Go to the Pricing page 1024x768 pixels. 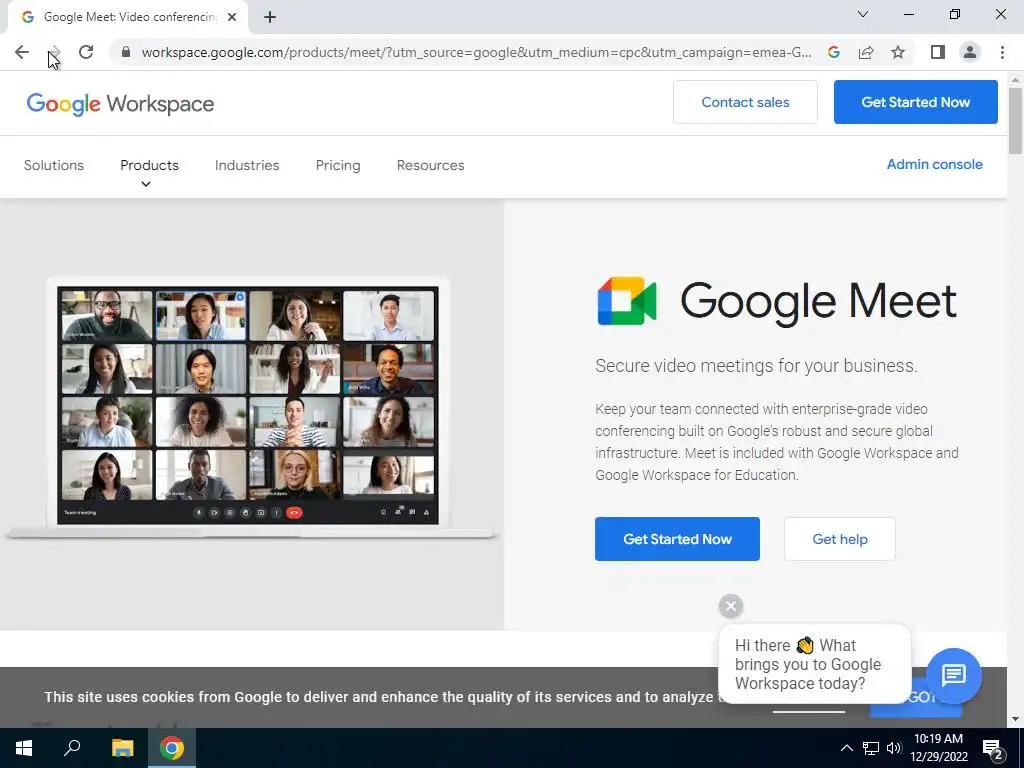click(x=338, y=165)
